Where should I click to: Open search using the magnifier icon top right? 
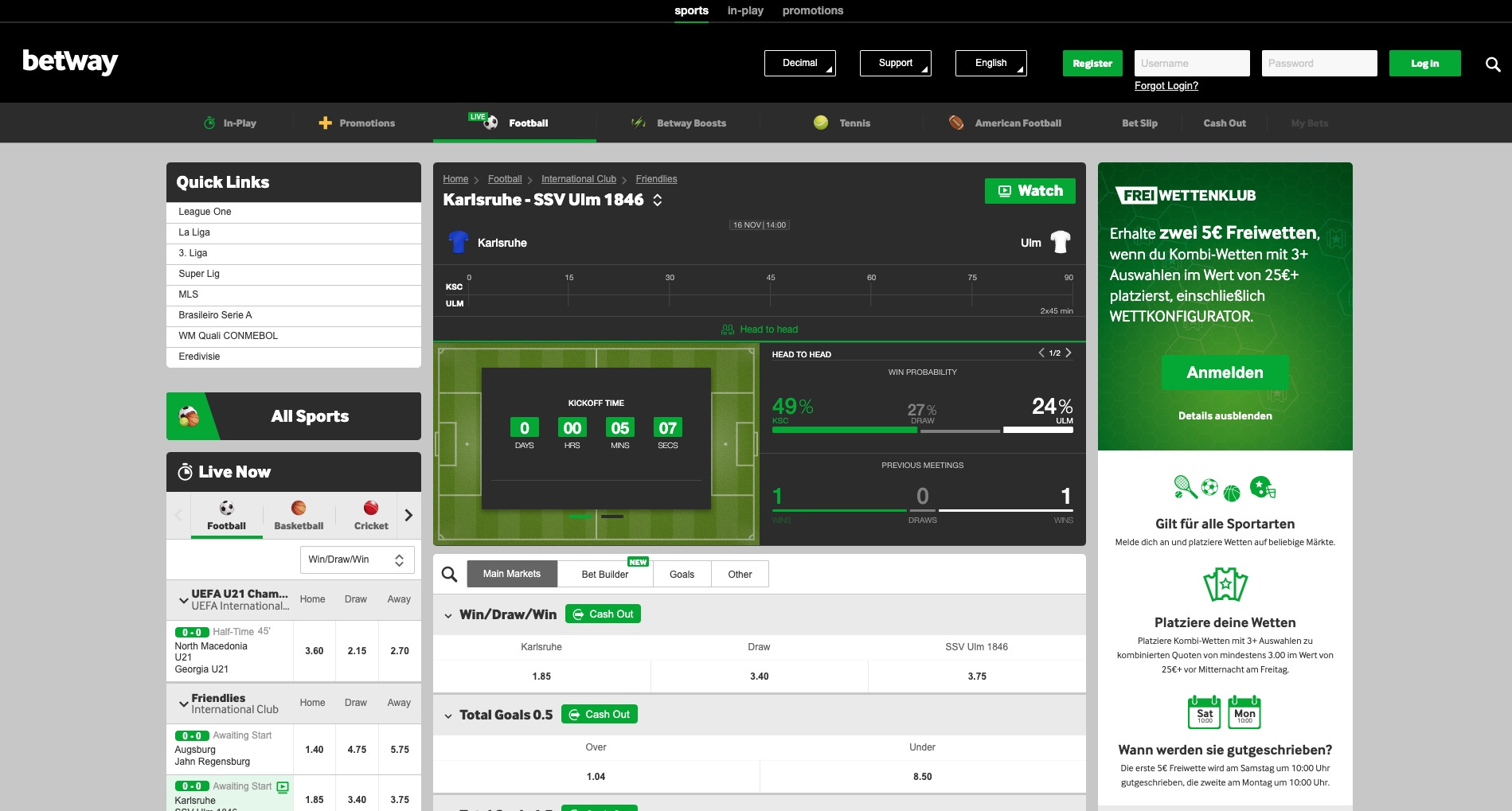click(x=1493, y=64)
